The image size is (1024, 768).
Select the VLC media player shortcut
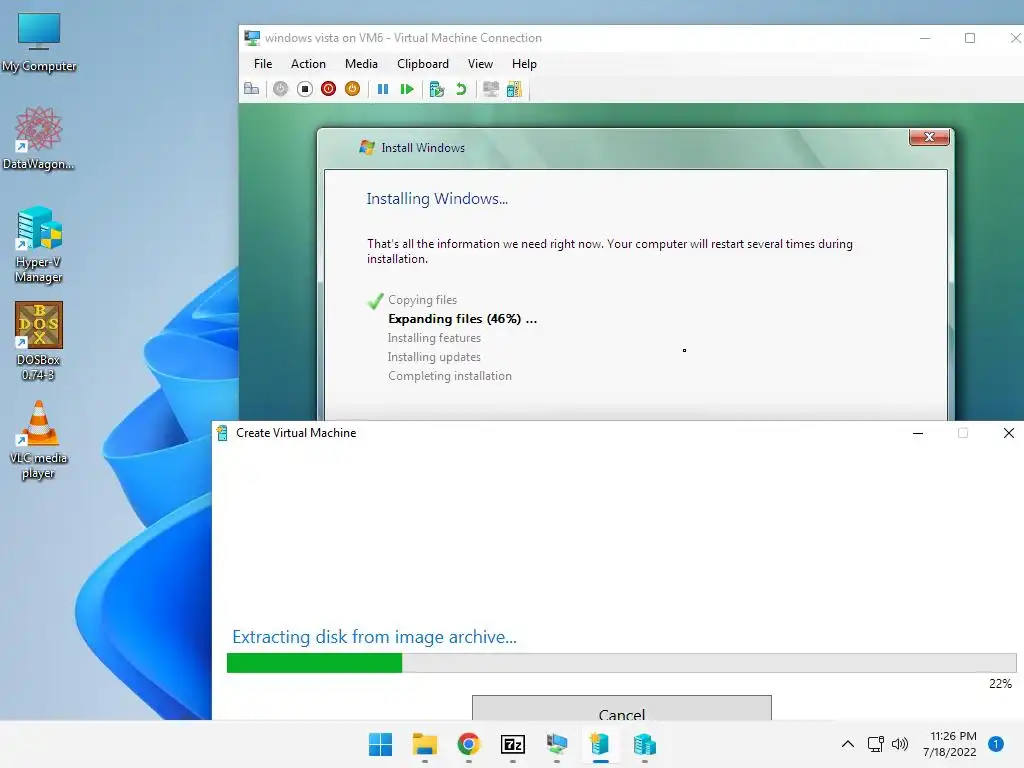[39, 440]
